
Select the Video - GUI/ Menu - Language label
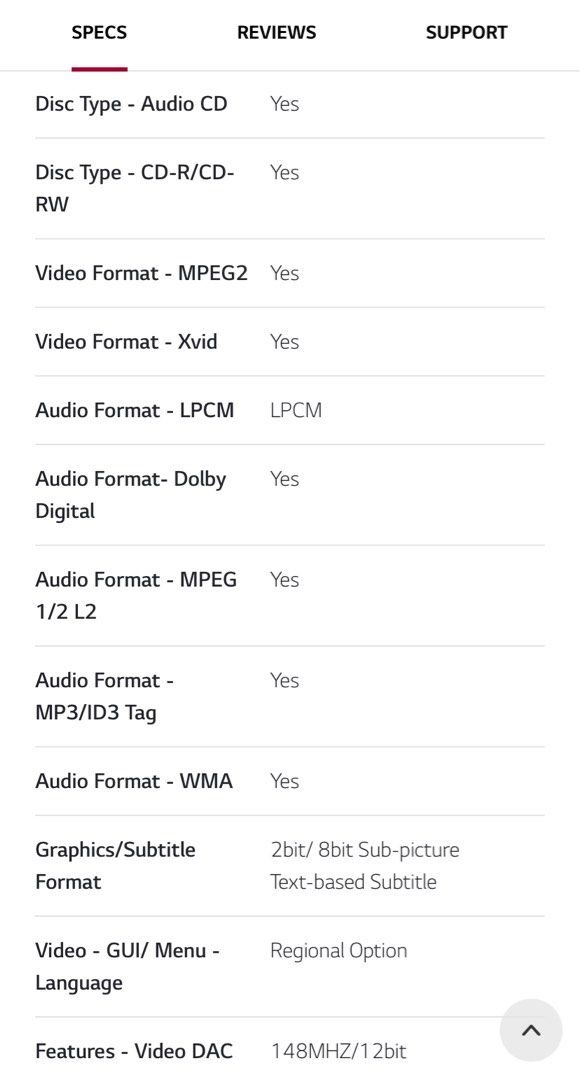127,966
